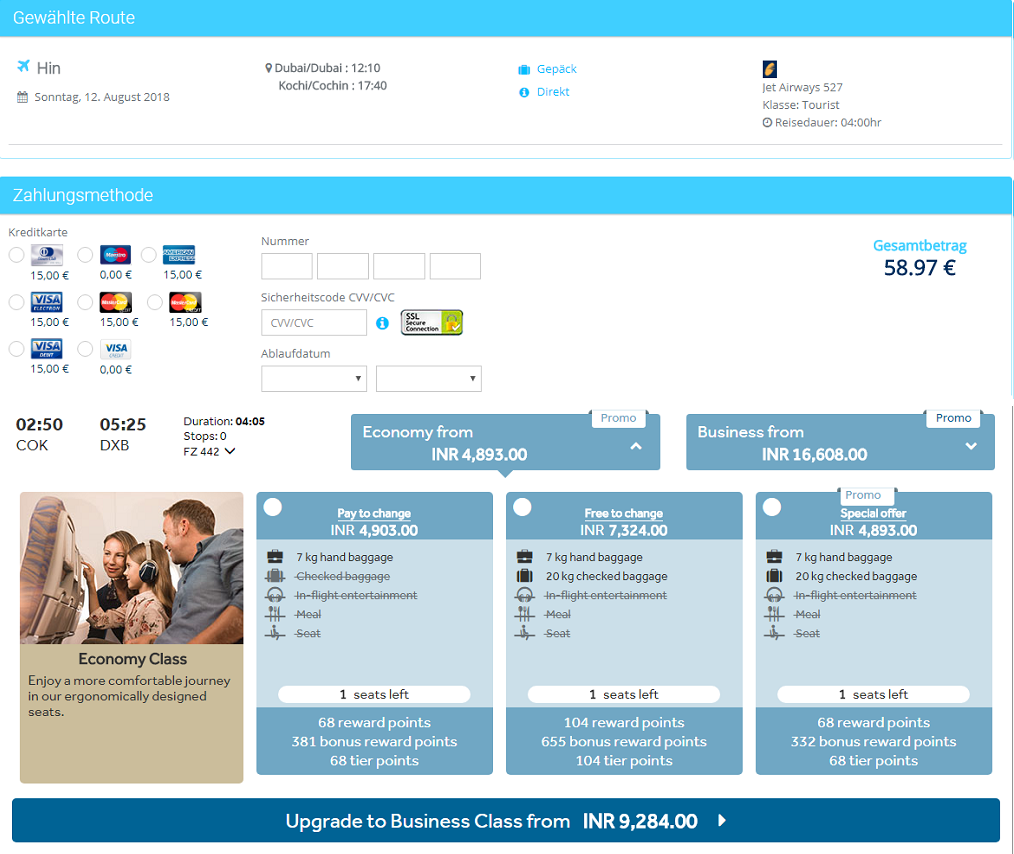Image resolution: width=1014 pixels, height=854 pixels.
Task: Click the Diners Club card logo
Action: [x=47, y=255]
